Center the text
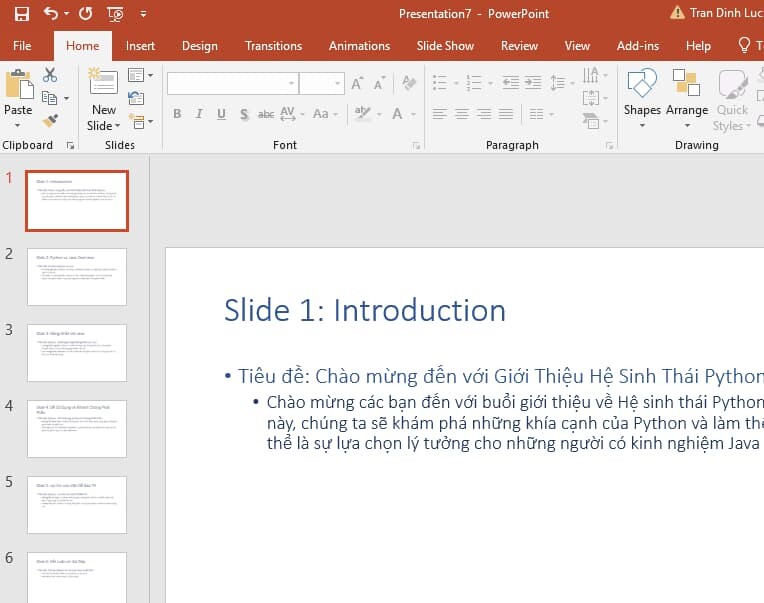 (x=462, y=114)
